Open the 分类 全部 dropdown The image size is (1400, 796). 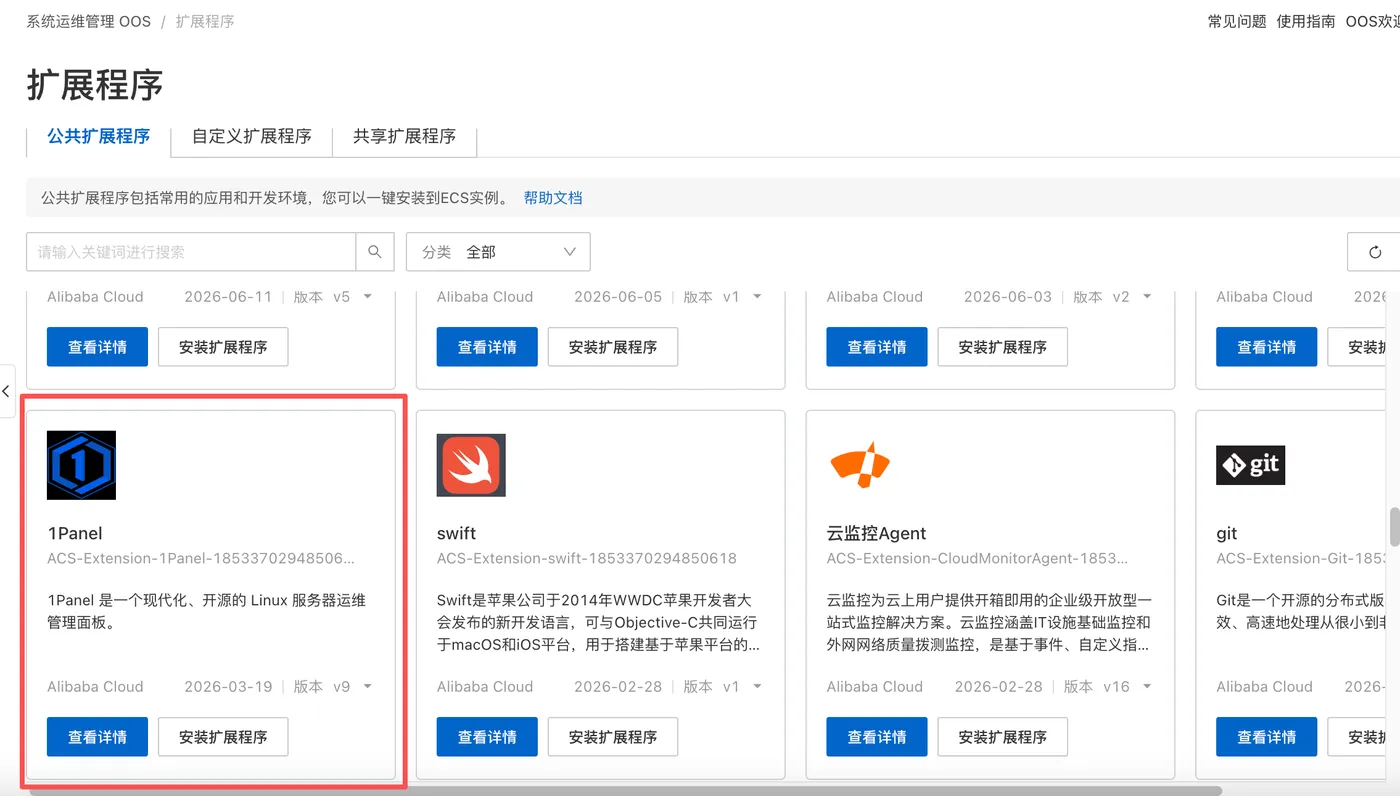[x=498, y=252]
